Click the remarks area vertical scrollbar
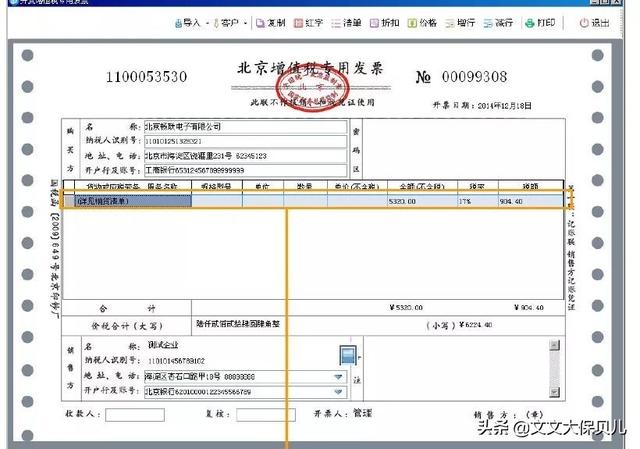Viewport: 640px width, 449px height. [x=554, y=367]
